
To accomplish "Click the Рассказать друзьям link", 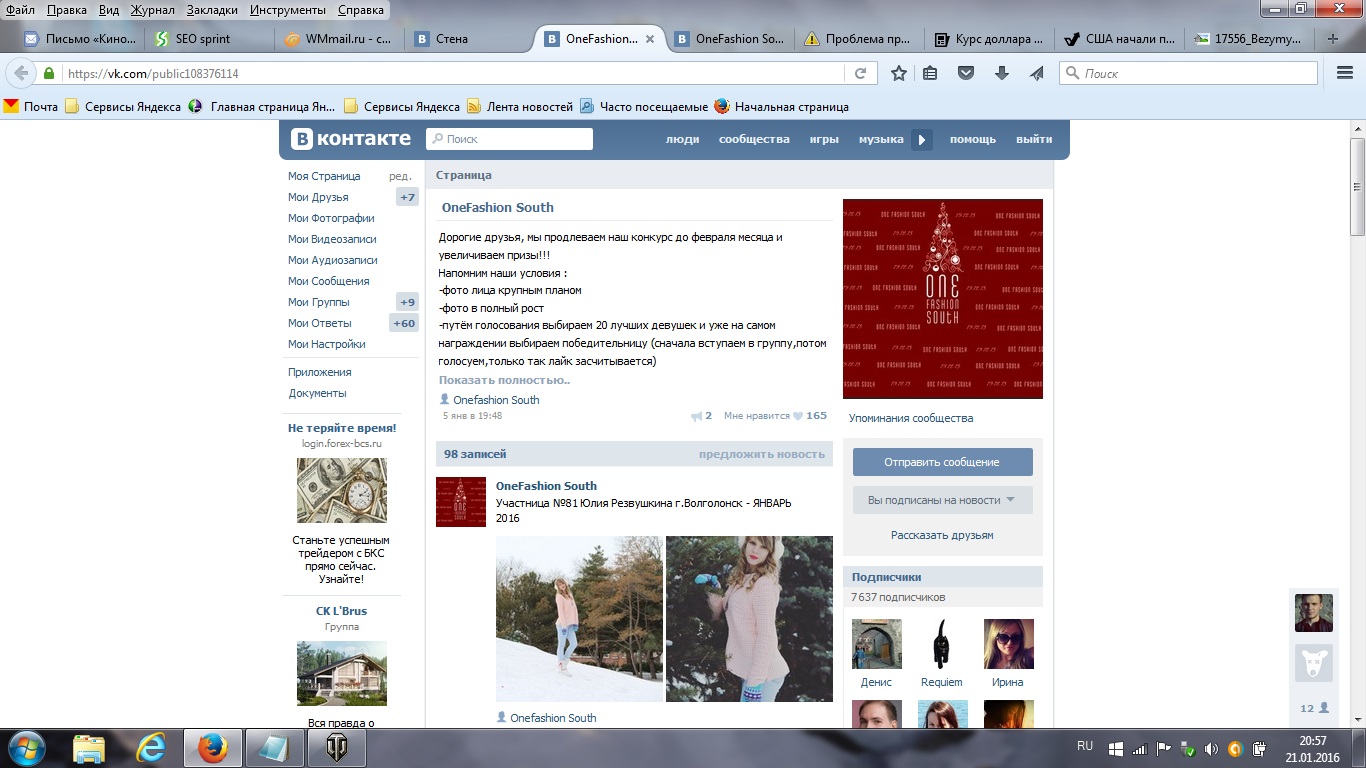I will pos(942,535).
